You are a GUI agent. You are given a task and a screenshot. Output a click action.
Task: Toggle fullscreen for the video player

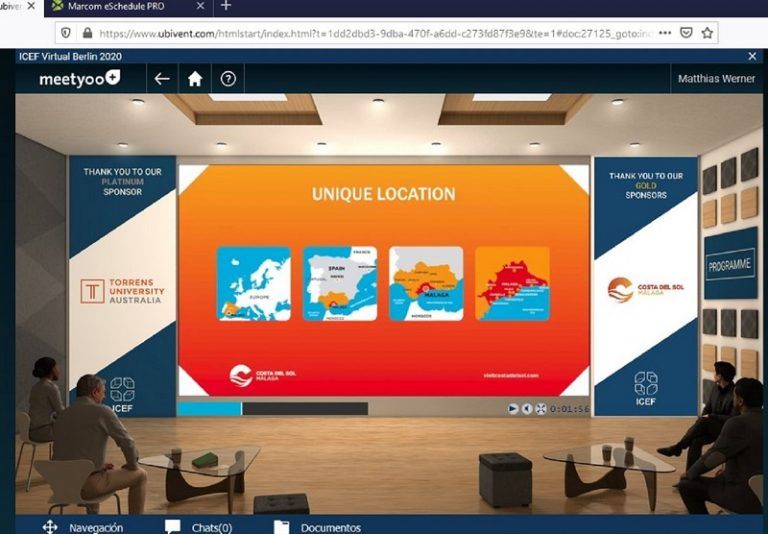(x=540, y=409)
